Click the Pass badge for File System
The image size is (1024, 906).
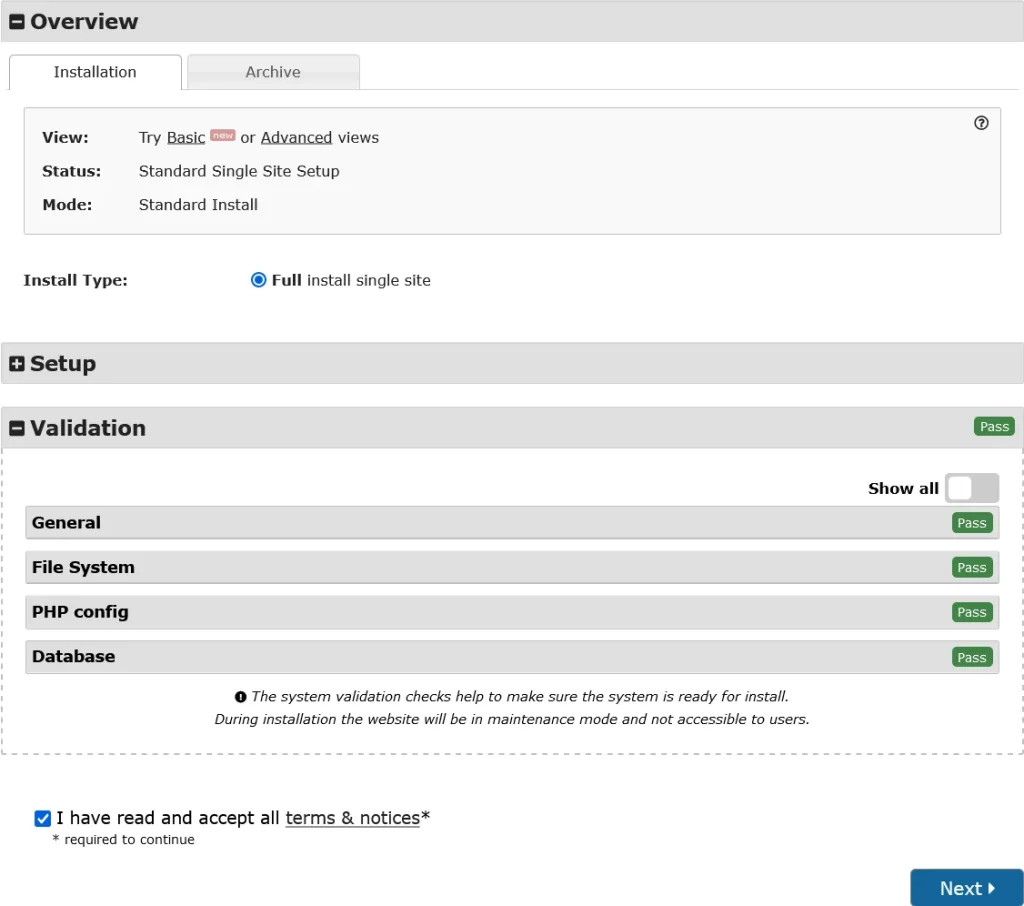point(971,568)
